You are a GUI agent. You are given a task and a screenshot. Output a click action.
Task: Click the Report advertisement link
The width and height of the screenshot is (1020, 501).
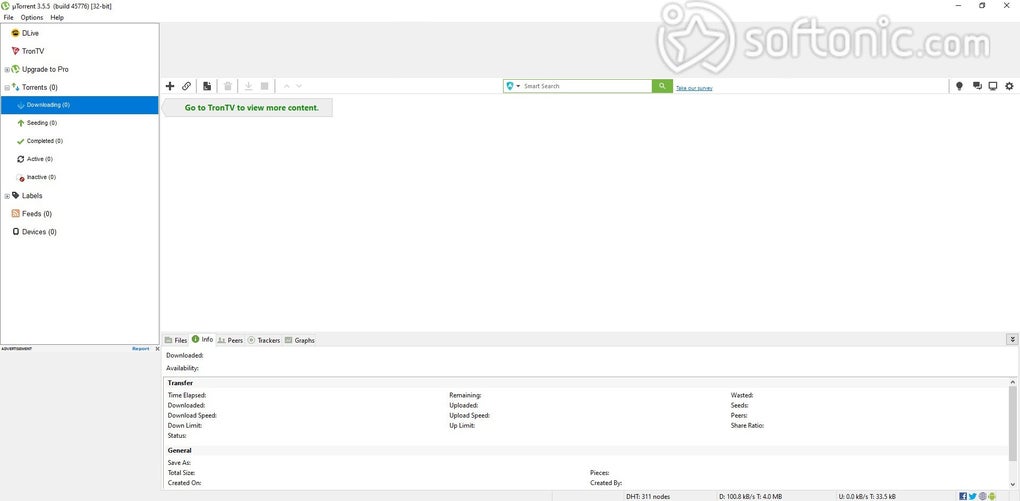coord(141,349)
